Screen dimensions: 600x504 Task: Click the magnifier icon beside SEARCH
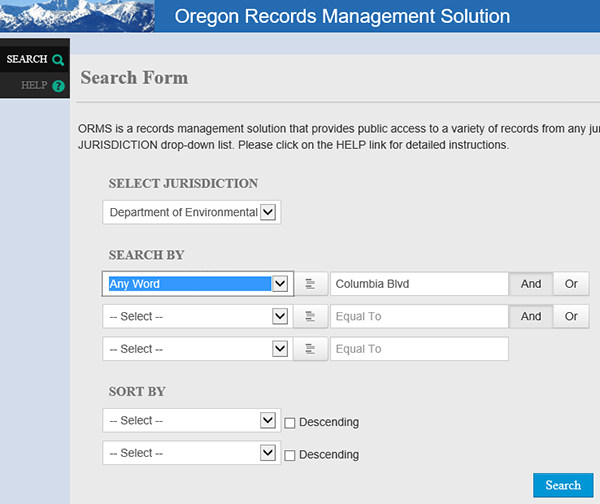pos(58,60)
